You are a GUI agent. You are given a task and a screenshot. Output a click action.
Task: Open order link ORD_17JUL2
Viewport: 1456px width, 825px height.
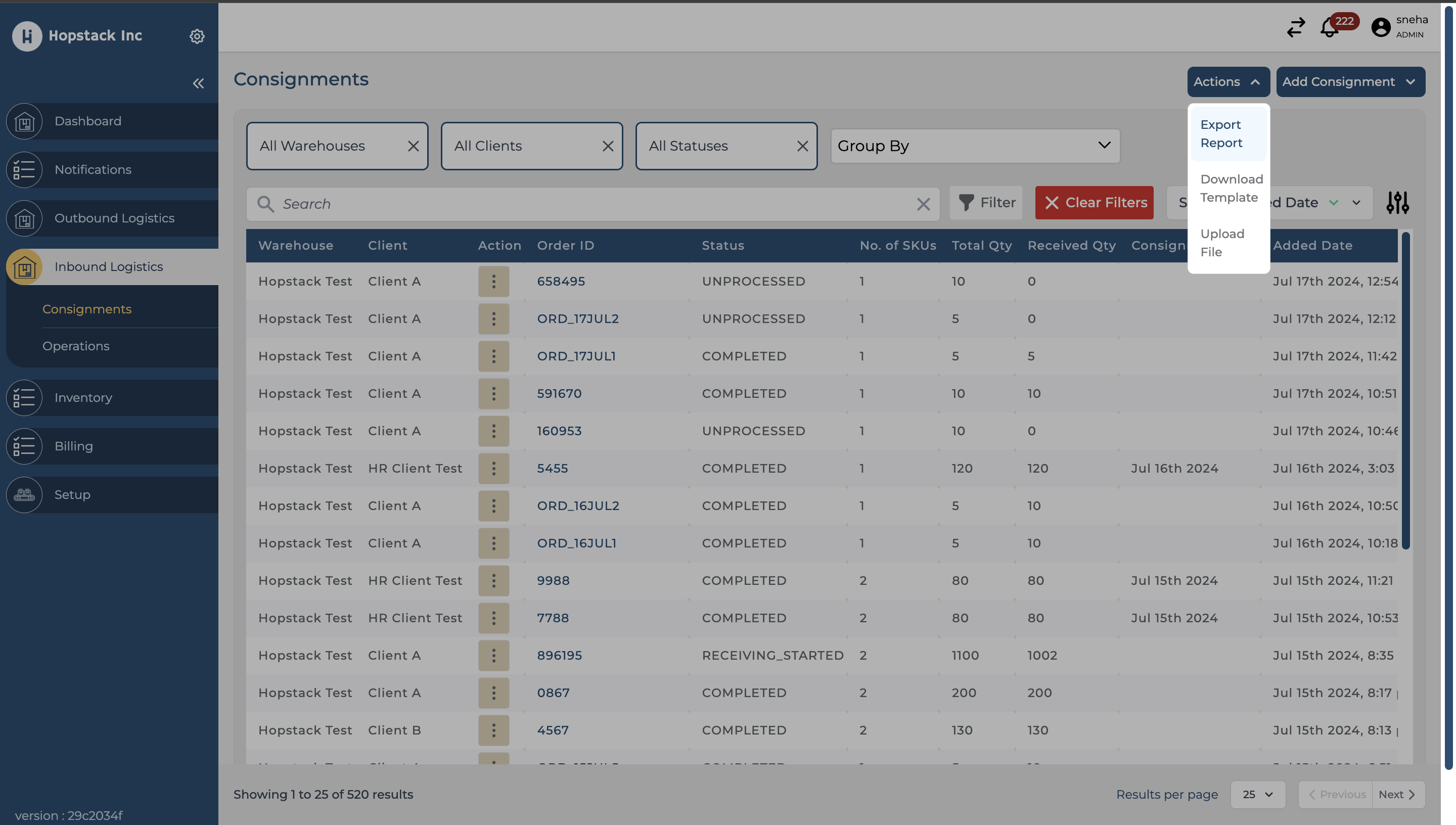click(577, 319)
